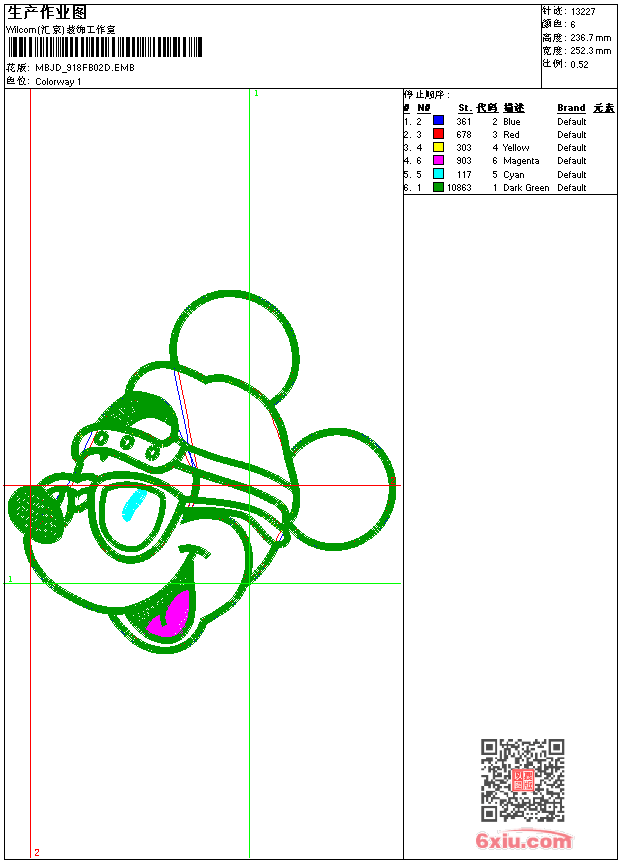Choose the Dark Green thread color swatch
The image size is (620, 860).
point(438,187)
